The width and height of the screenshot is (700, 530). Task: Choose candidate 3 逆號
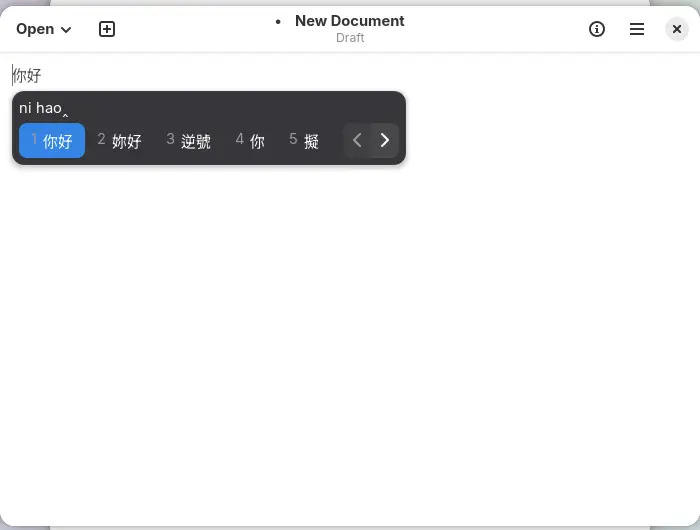click(188, 141)
